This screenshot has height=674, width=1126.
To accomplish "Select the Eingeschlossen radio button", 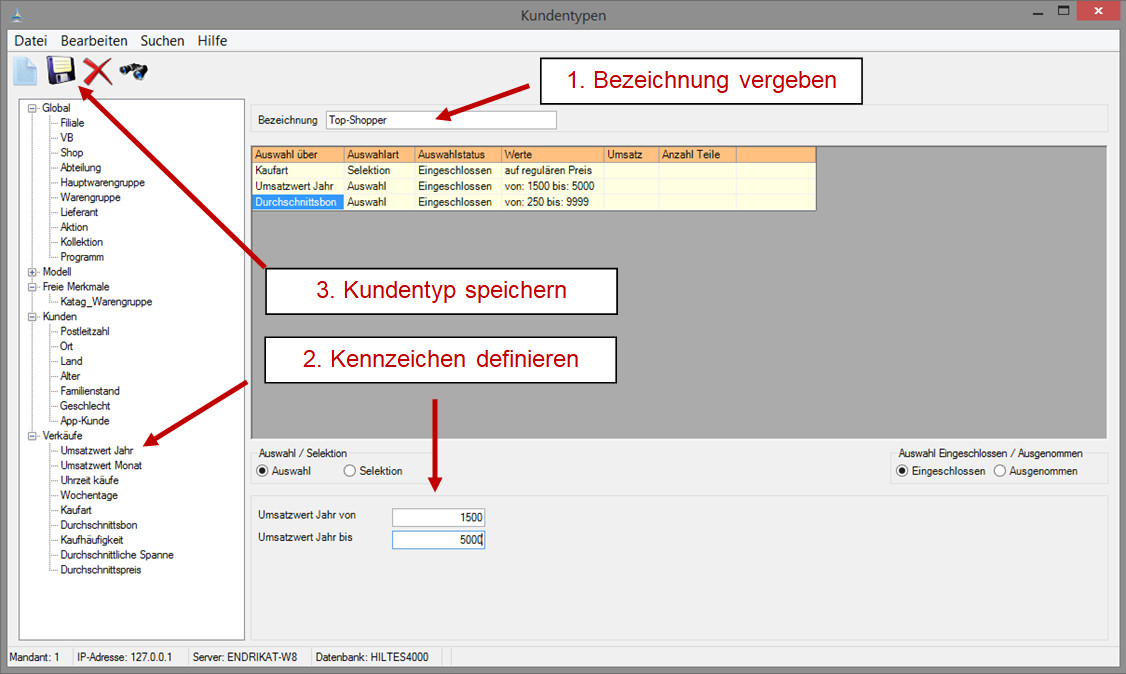I will click(902, 471).
